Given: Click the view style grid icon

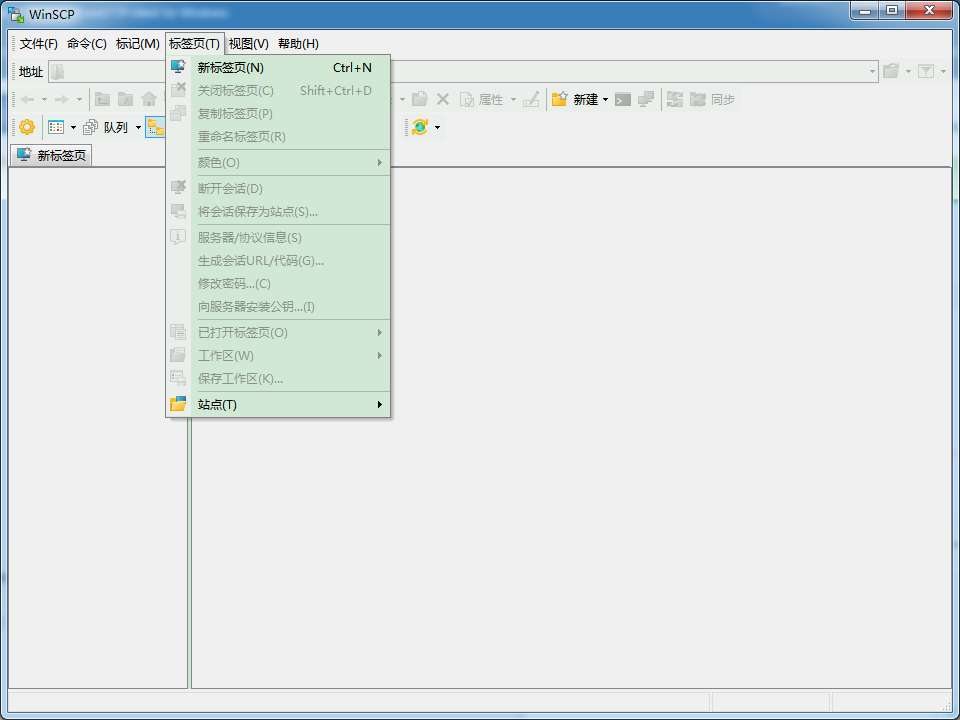Looking at the screenshot, I should click(56, 127).
